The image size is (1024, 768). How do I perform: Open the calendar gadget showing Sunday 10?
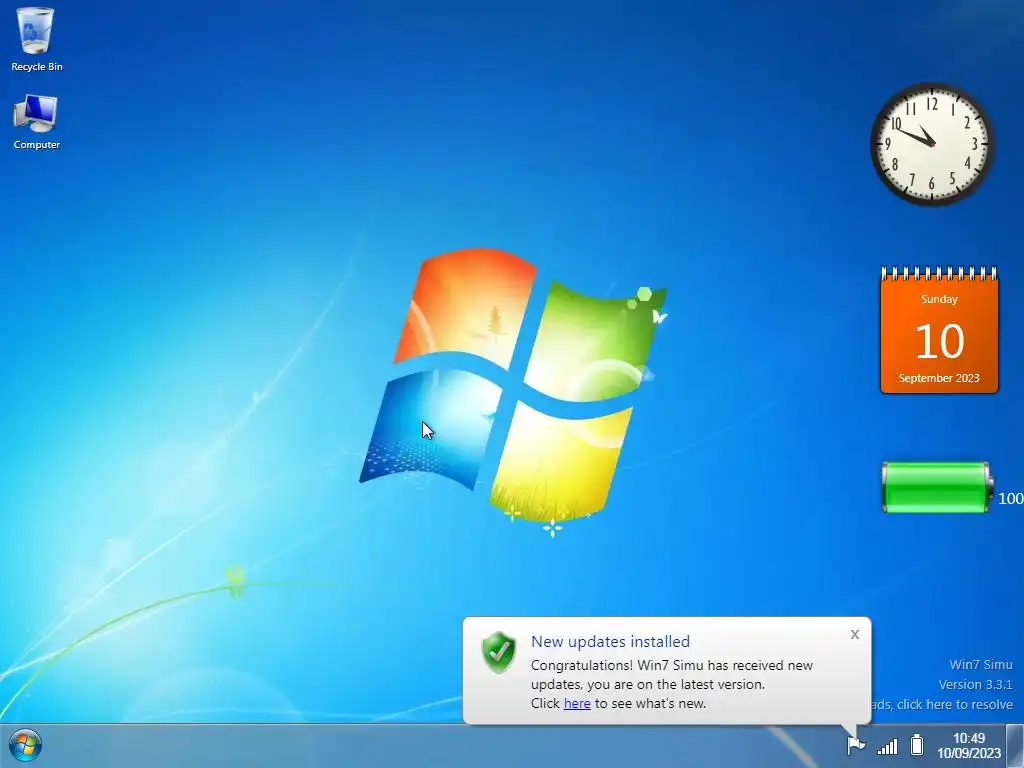(x=939, y=330)
